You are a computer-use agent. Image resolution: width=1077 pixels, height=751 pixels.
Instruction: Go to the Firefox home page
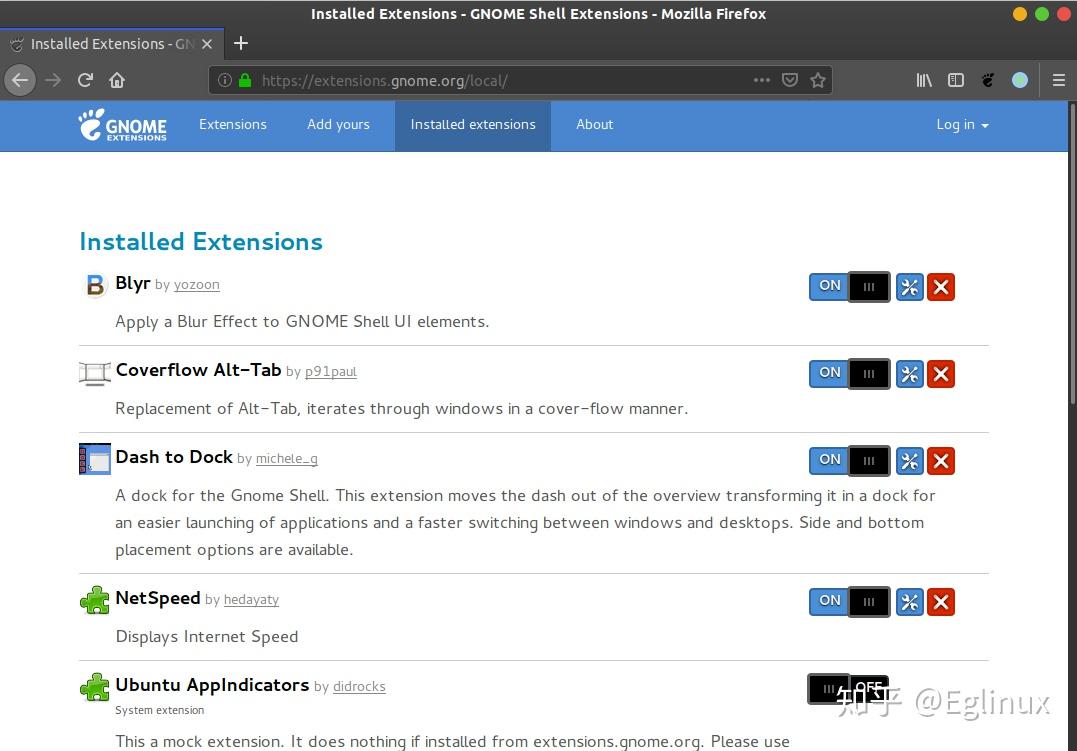[x=117, y=80]
